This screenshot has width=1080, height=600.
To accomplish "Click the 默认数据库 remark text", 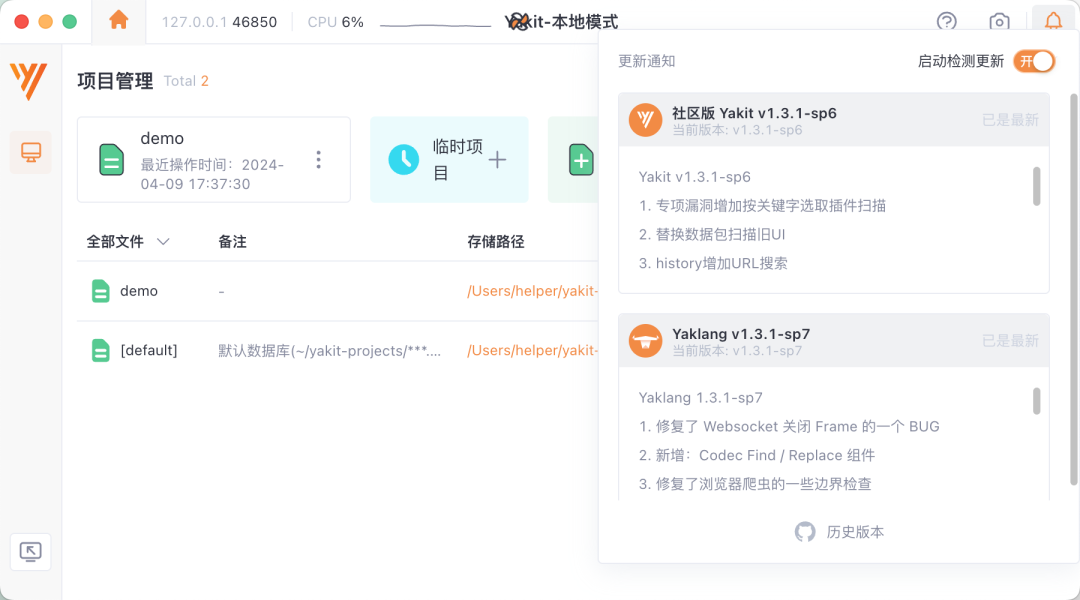I will coord(329,351).
